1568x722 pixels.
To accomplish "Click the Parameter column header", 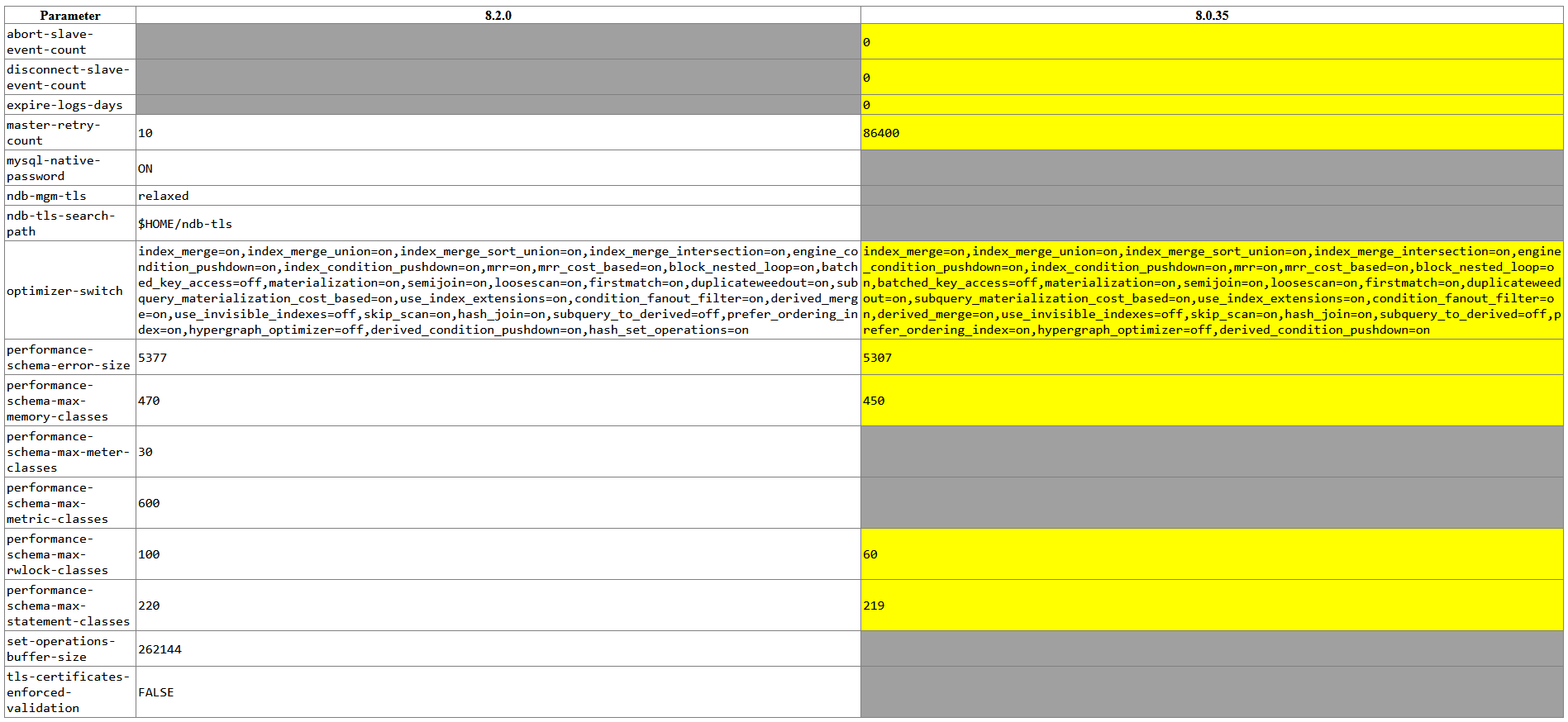I will coord(70,15).
